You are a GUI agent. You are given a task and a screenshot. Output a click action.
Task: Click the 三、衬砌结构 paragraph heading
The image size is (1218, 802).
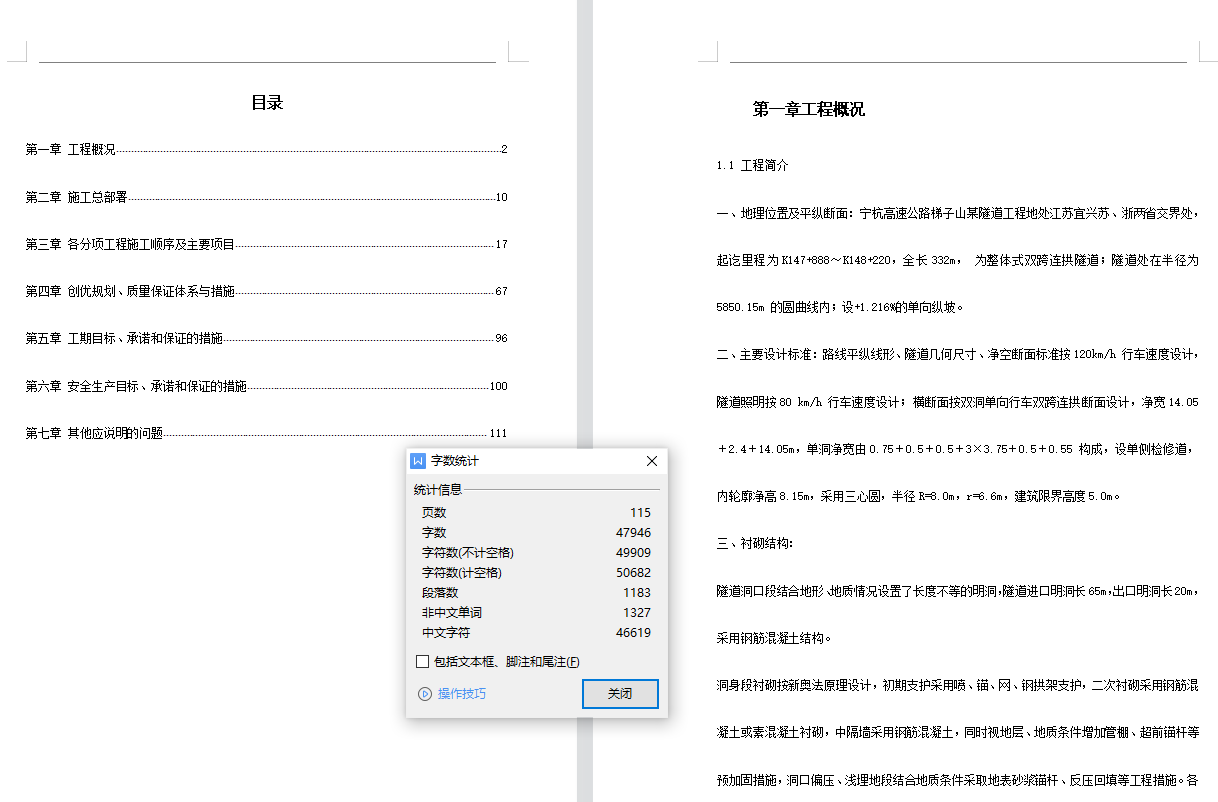coord(755,544)
